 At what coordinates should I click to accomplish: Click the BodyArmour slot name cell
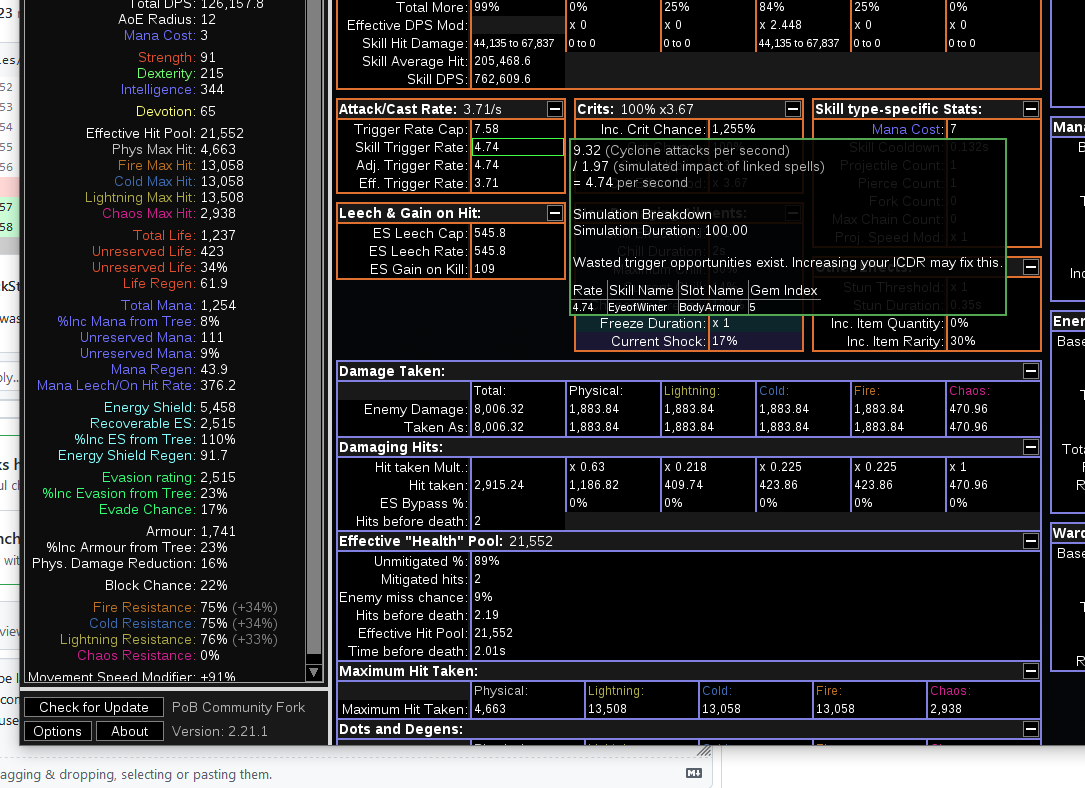tap(710, 307)
